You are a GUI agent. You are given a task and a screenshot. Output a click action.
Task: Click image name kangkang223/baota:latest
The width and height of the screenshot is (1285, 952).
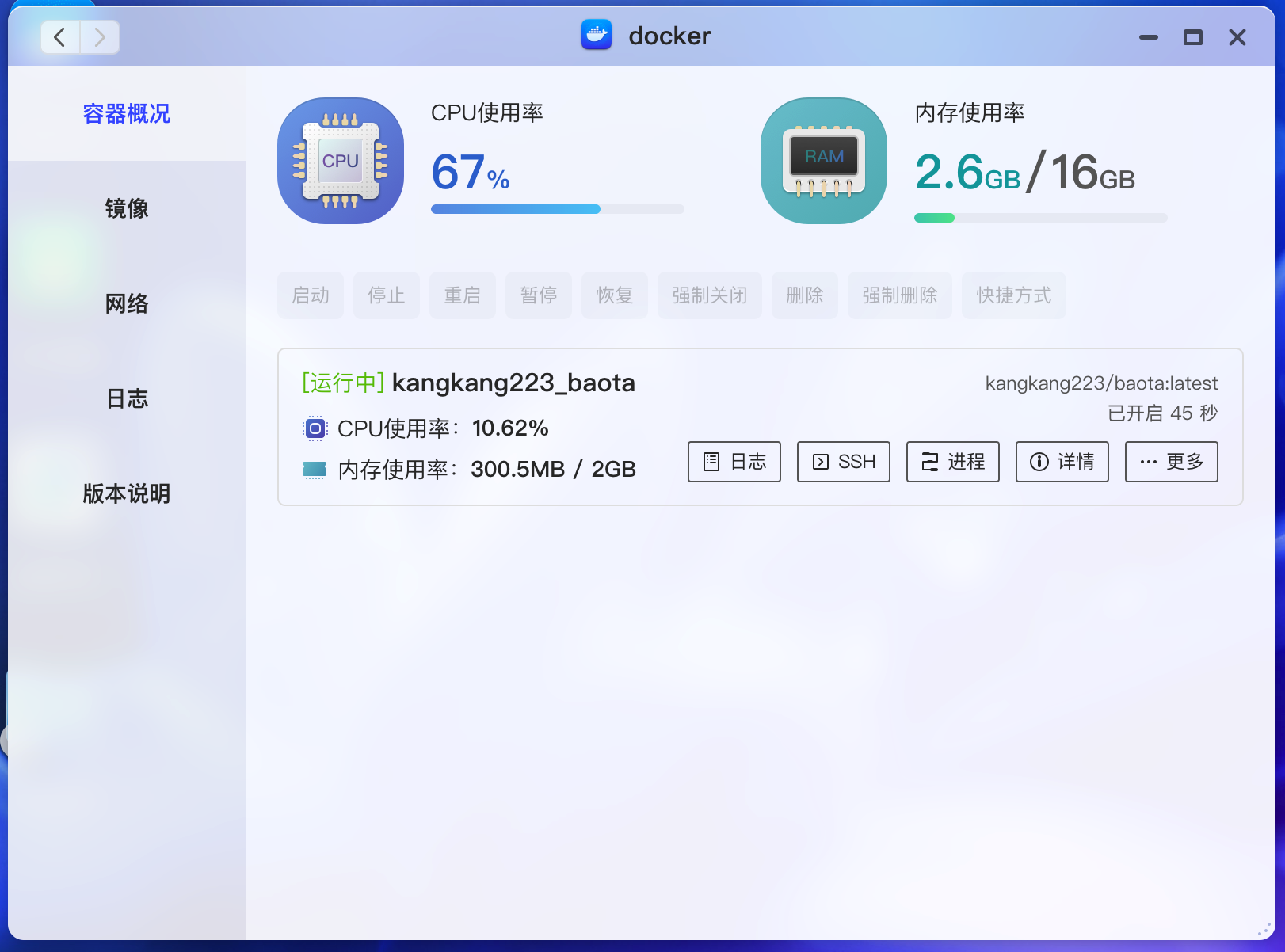coord(1101,383)
